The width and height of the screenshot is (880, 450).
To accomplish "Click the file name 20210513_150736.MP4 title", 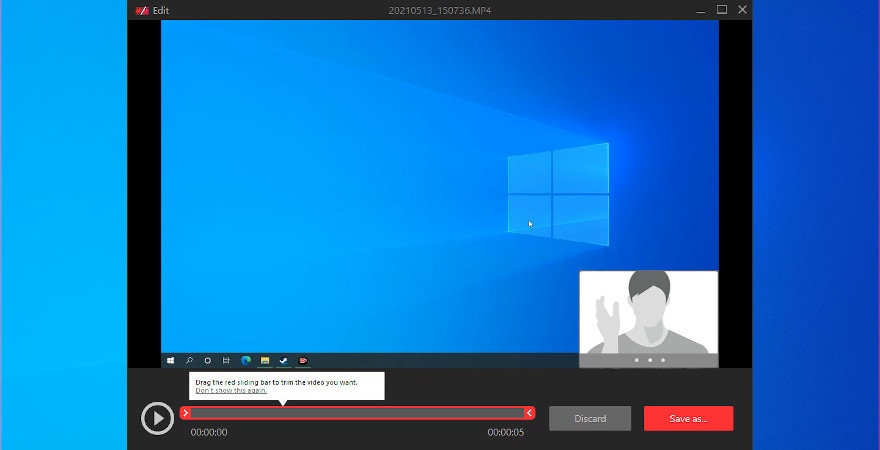I will (440, 10).
